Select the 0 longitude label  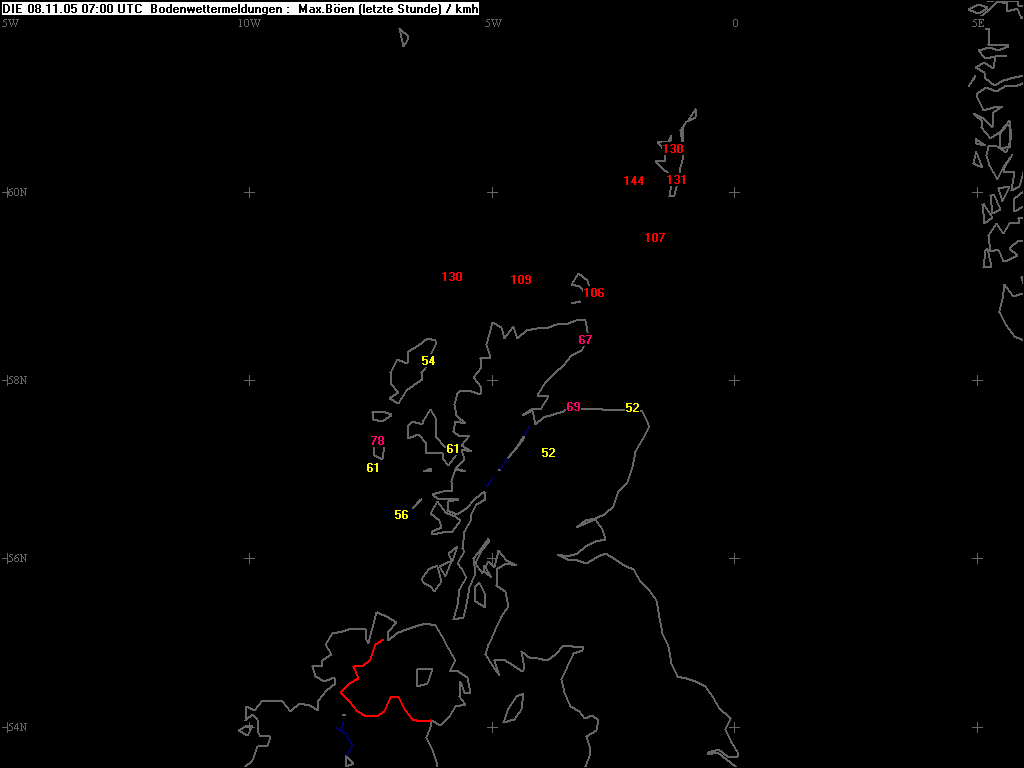coord(735,23)
